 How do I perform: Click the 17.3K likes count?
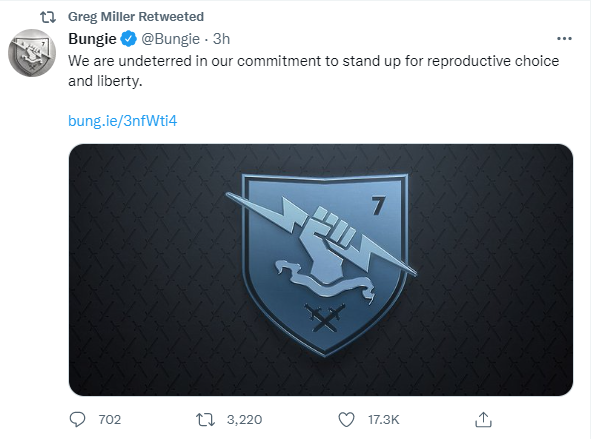(x=384, y=419)
